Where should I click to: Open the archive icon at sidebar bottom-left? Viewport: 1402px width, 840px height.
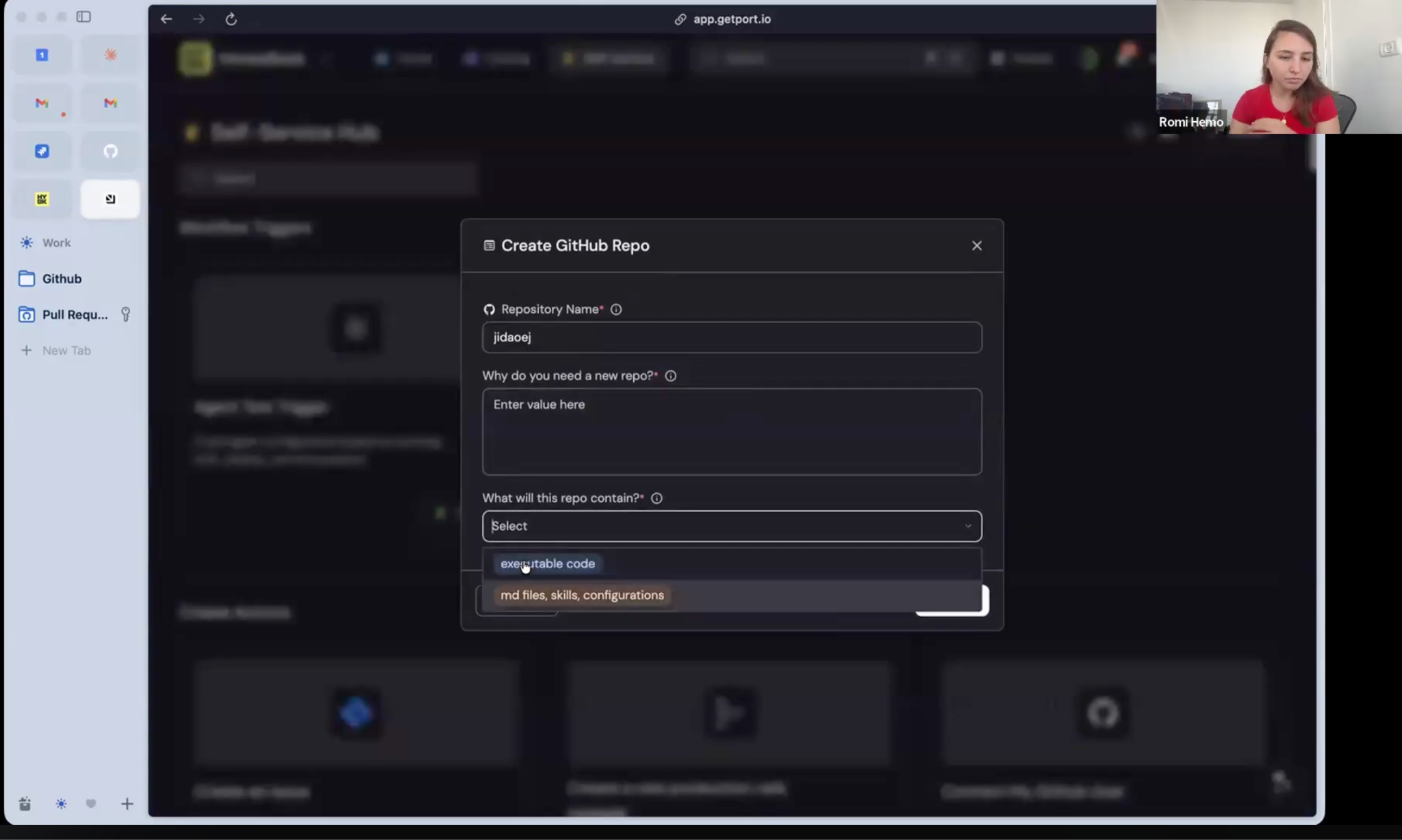(25, 804)
